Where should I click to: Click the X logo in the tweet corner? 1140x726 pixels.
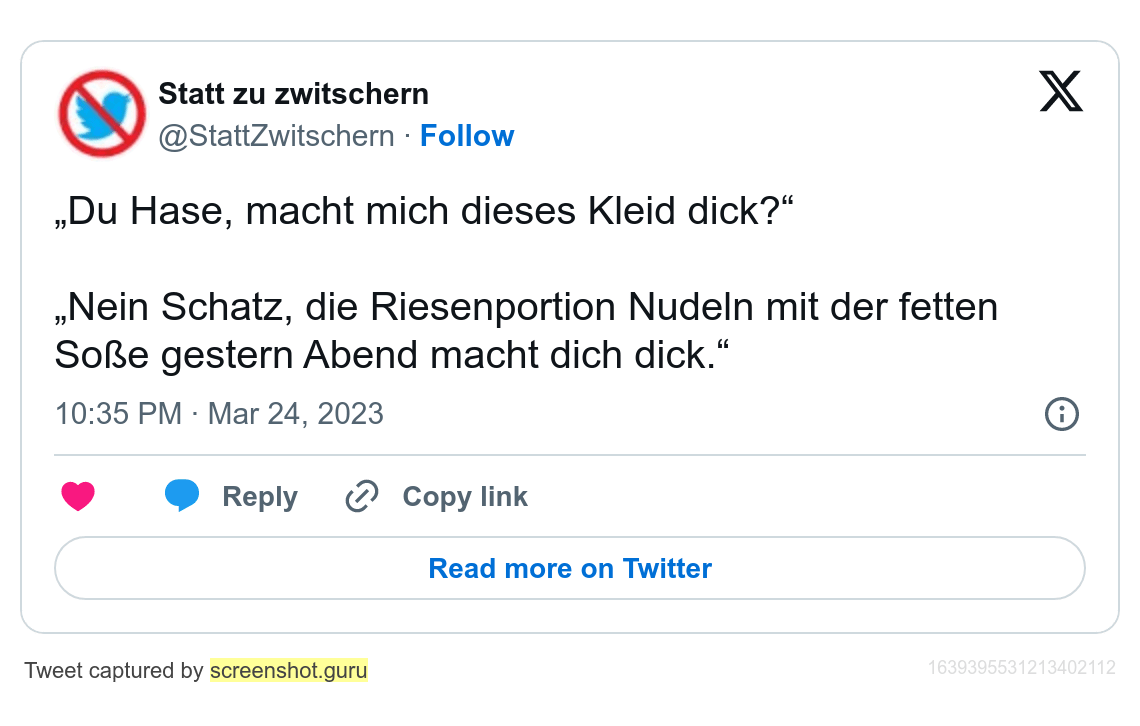pos(1061,92)
